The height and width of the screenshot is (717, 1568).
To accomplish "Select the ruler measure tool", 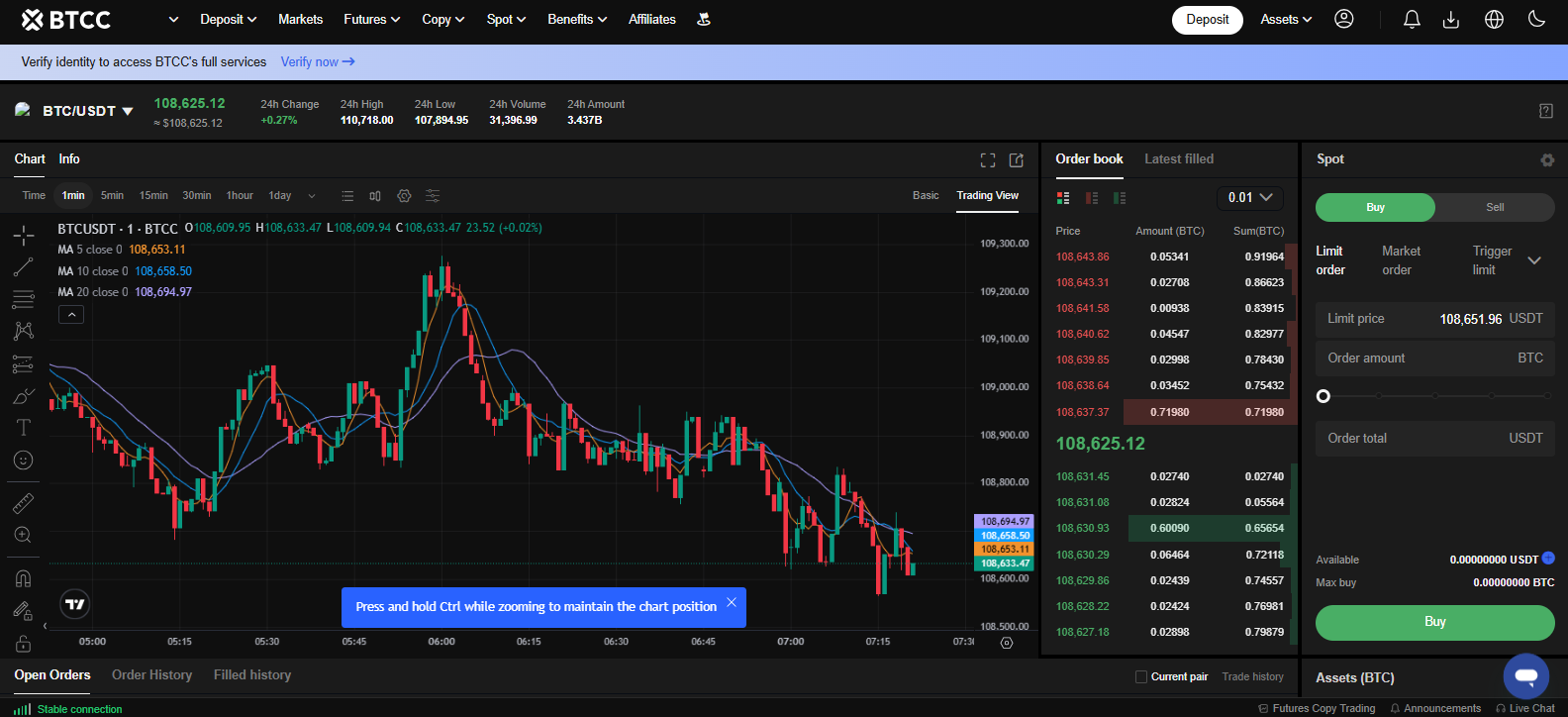I will [24, 503].
